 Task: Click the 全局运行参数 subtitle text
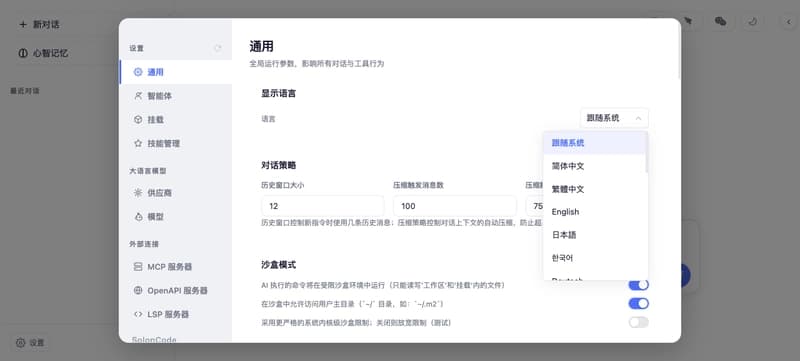pyautogui.click(x=316, y=64)
